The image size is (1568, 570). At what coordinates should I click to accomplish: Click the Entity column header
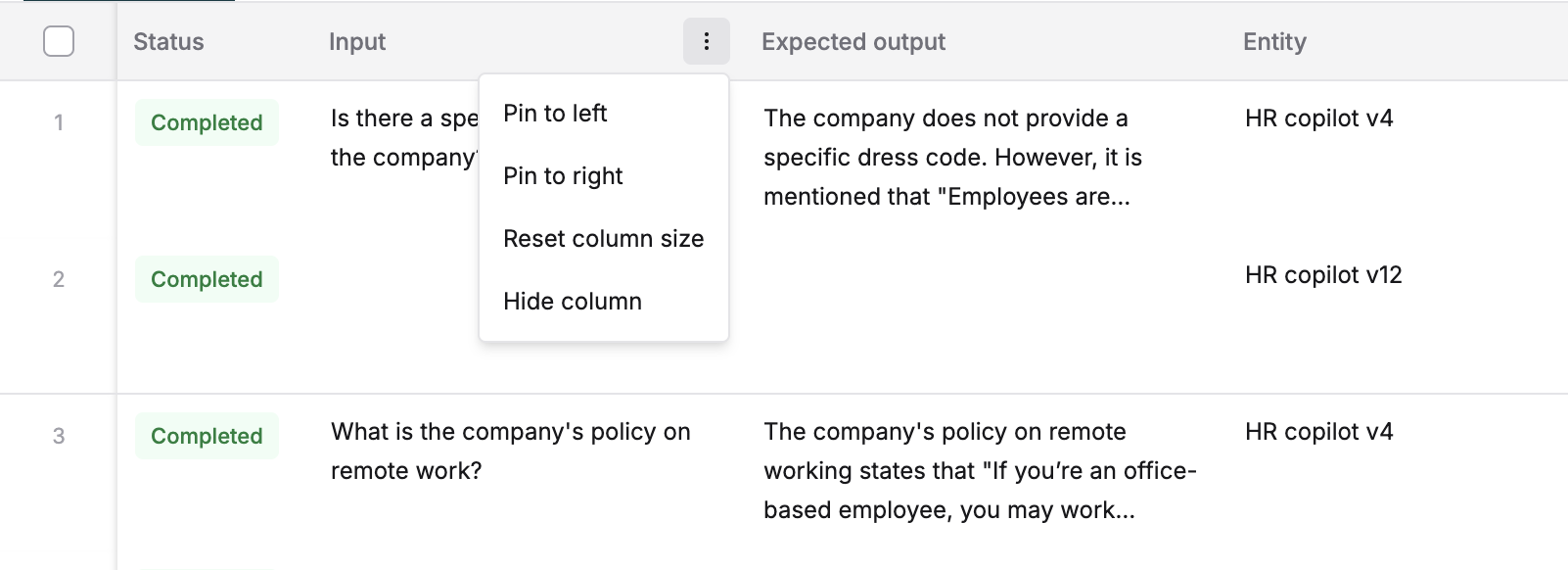pos(1274,42)
